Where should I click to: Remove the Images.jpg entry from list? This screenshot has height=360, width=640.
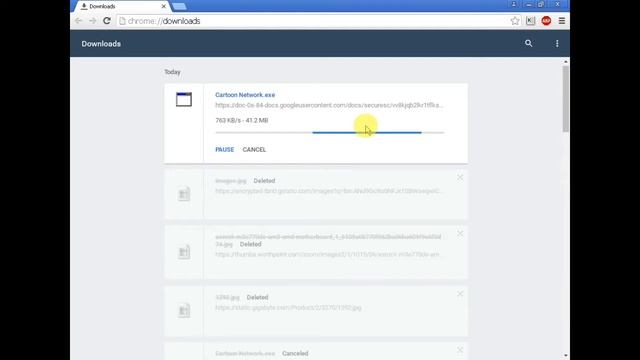coord(460,178)
